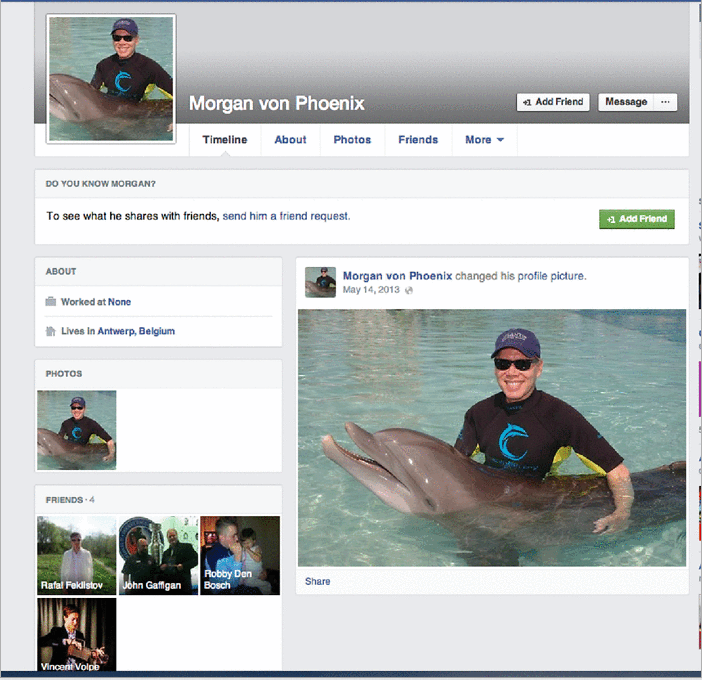The width and height of the screenshot is (702, 680).
Task: Open Morgan von Phoenix's profile picture
Action: click(111, 79)
